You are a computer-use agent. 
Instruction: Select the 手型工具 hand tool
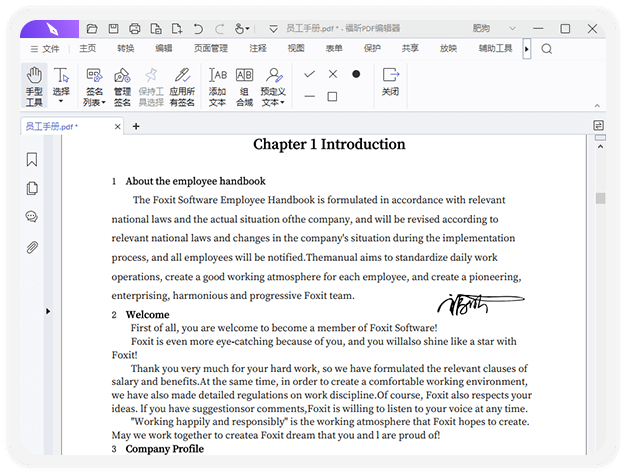coord(34,86)
